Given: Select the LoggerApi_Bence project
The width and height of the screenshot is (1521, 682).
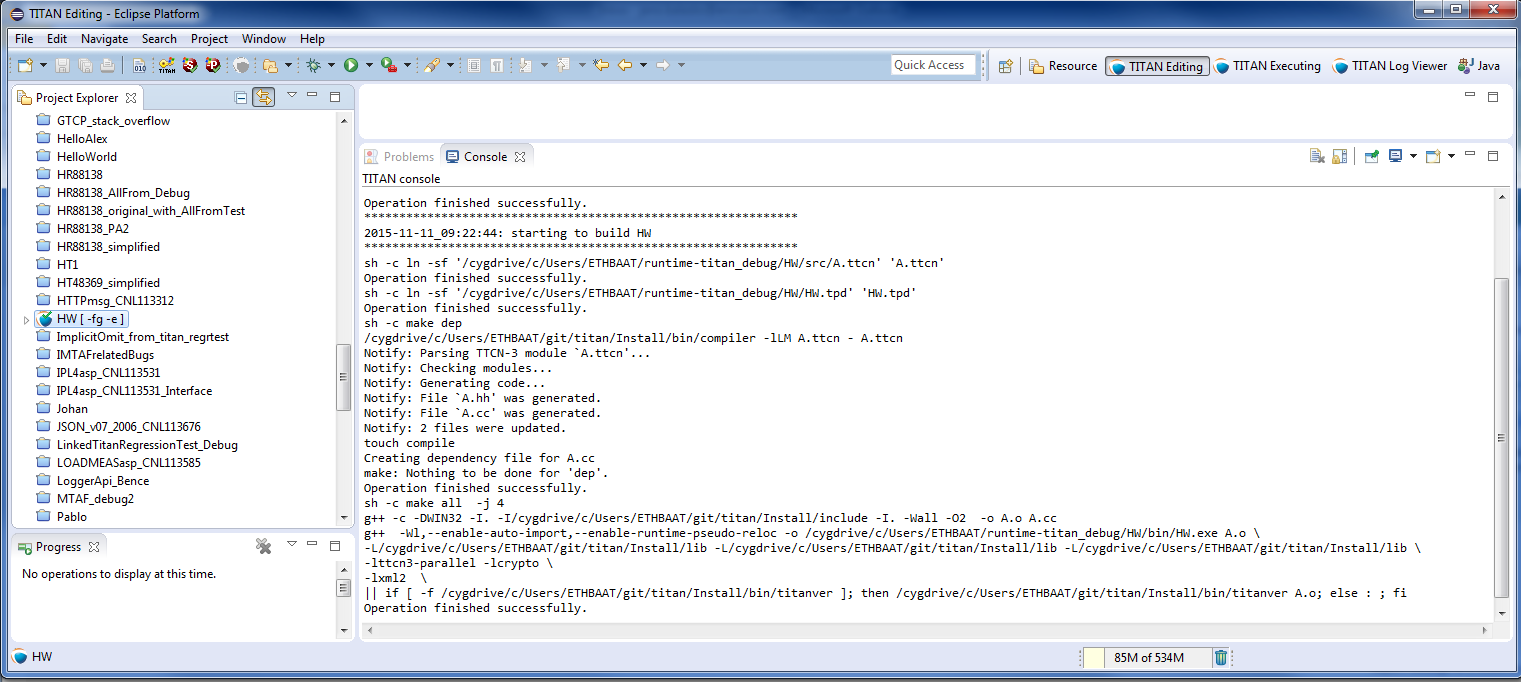Looking at the screenshot, I should pos(103,481).
